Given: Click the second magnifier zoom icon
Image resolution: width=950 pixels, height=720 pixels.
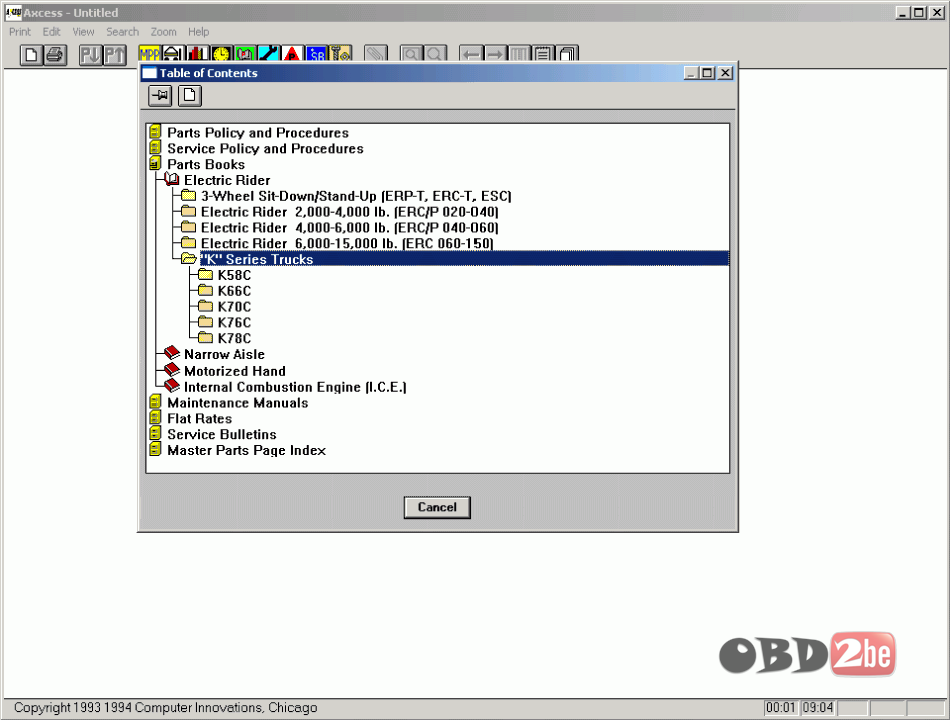Looking at the screenshot, I should click(435, 53).
